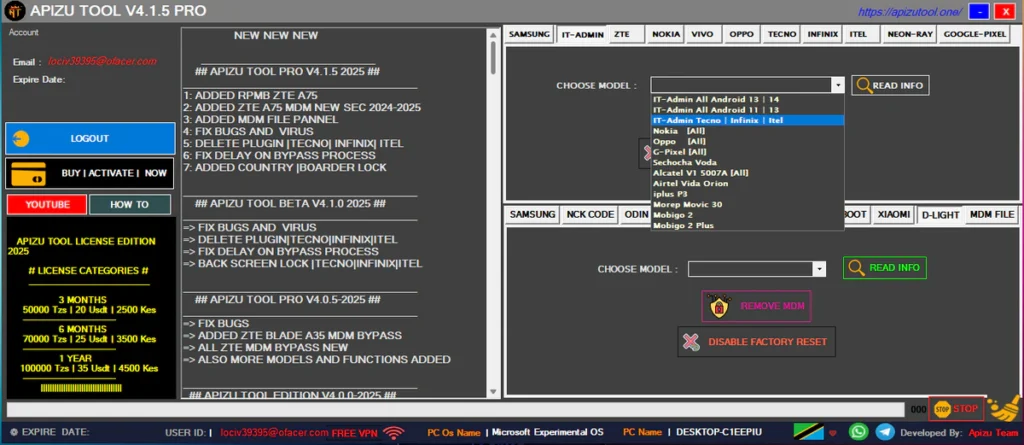Click DISABLE FACTORY RESET button text
Viewport: 1024px width, 445px height.
pyautogui.click(x=767, y=342)
